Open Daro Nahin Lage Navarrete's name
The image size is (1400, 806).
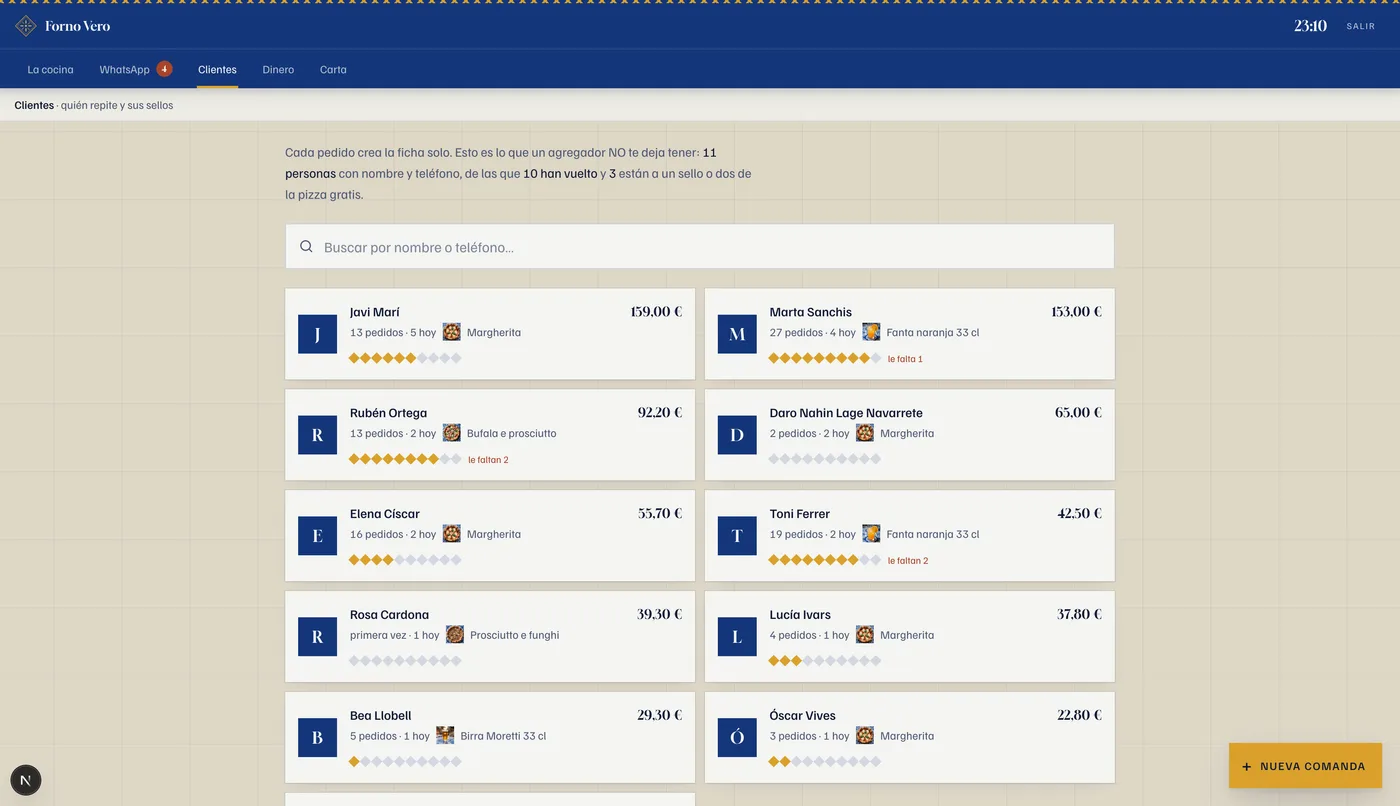point(846,413)
